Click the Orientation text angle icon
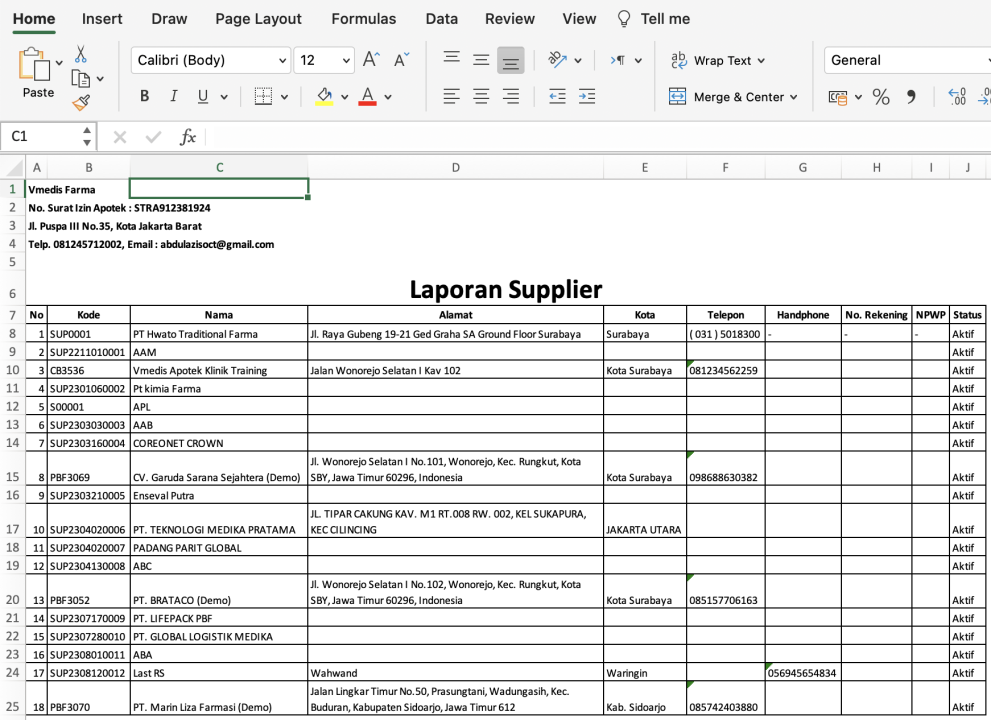Viewport: 991px width, 720px height. (x=557, y=60)
